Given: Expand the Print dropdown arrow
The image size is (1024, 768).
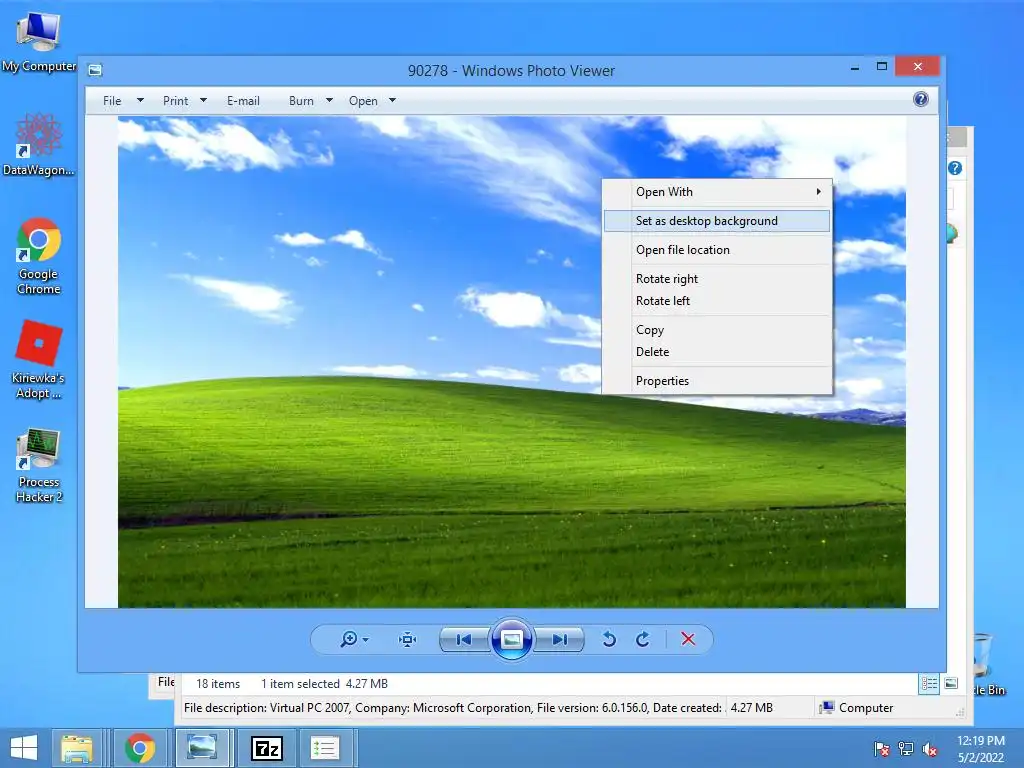Looking at the screenshot, I should click(203, 101).
